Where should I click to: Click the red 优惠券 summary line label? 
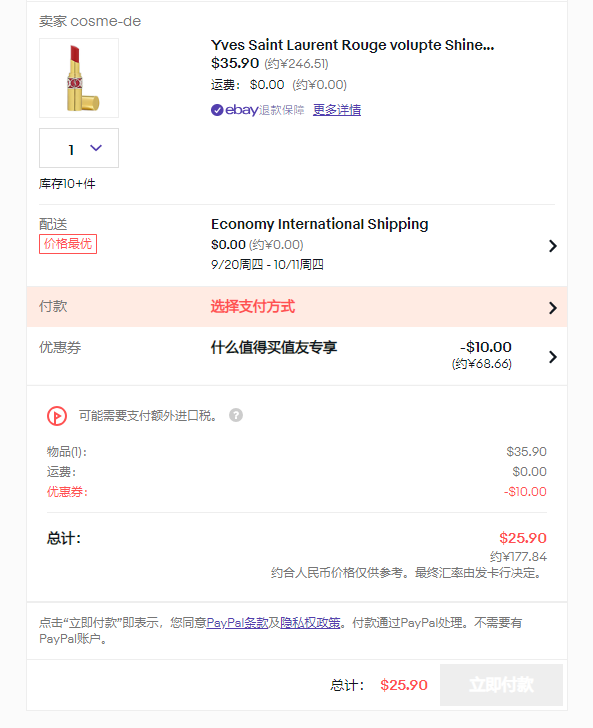[x=67, y=492]
